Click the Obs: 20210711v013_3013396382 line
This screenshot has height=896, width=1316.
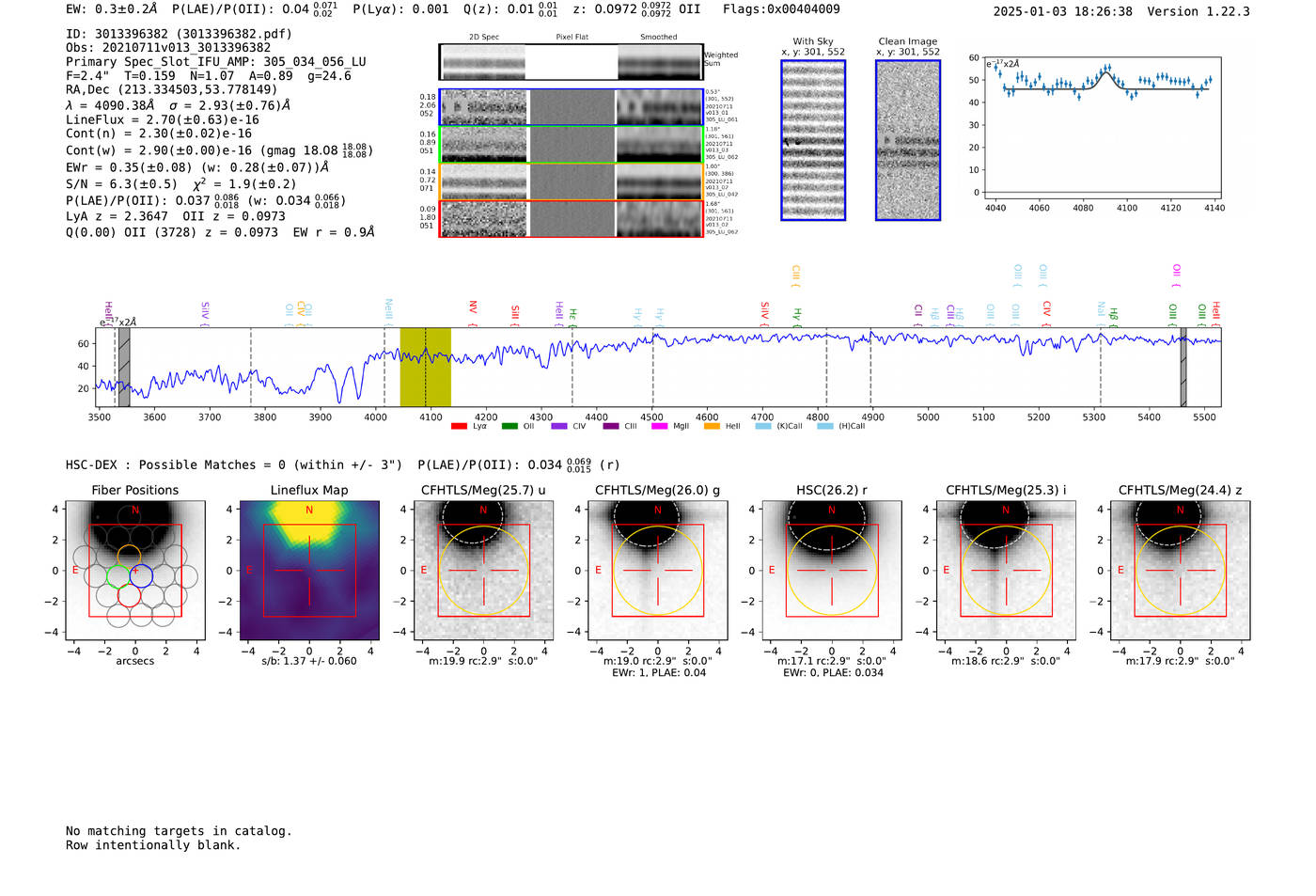[168, 48]
